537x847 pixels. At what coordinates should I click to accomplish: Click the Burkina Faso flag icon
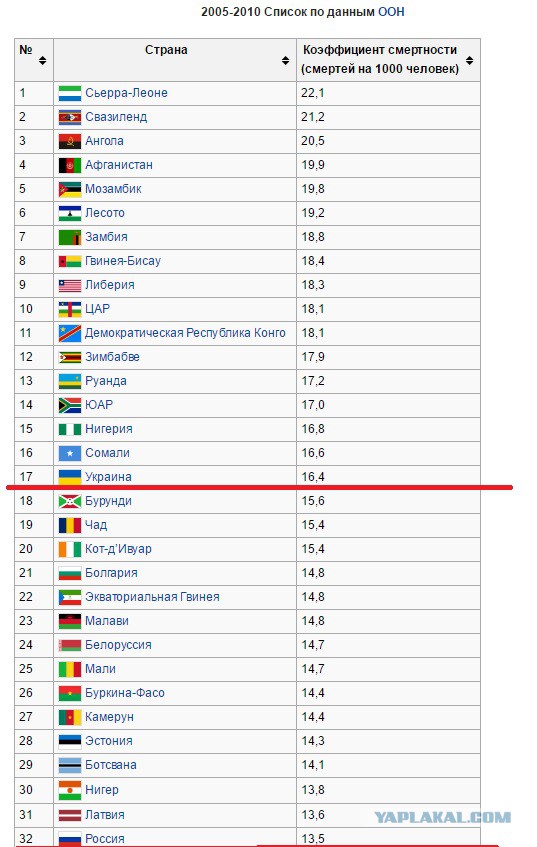[x=70, y=693]
